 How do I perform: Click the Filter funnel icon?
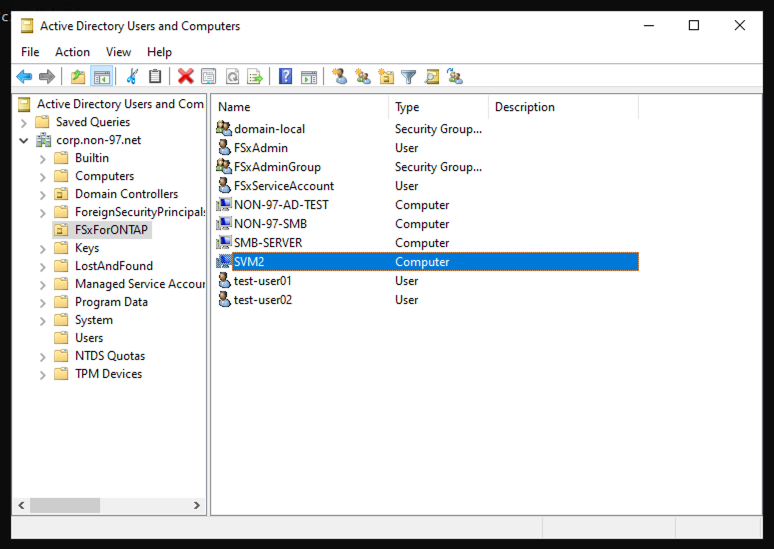click(408, 76)
